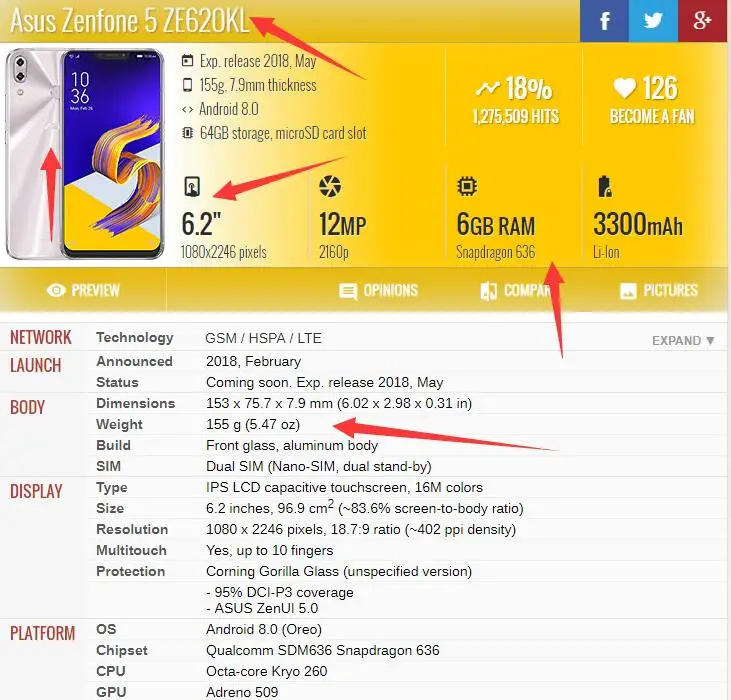731x700 pixels.
Task: Click the storage chip icon
Action: point(187,133)
